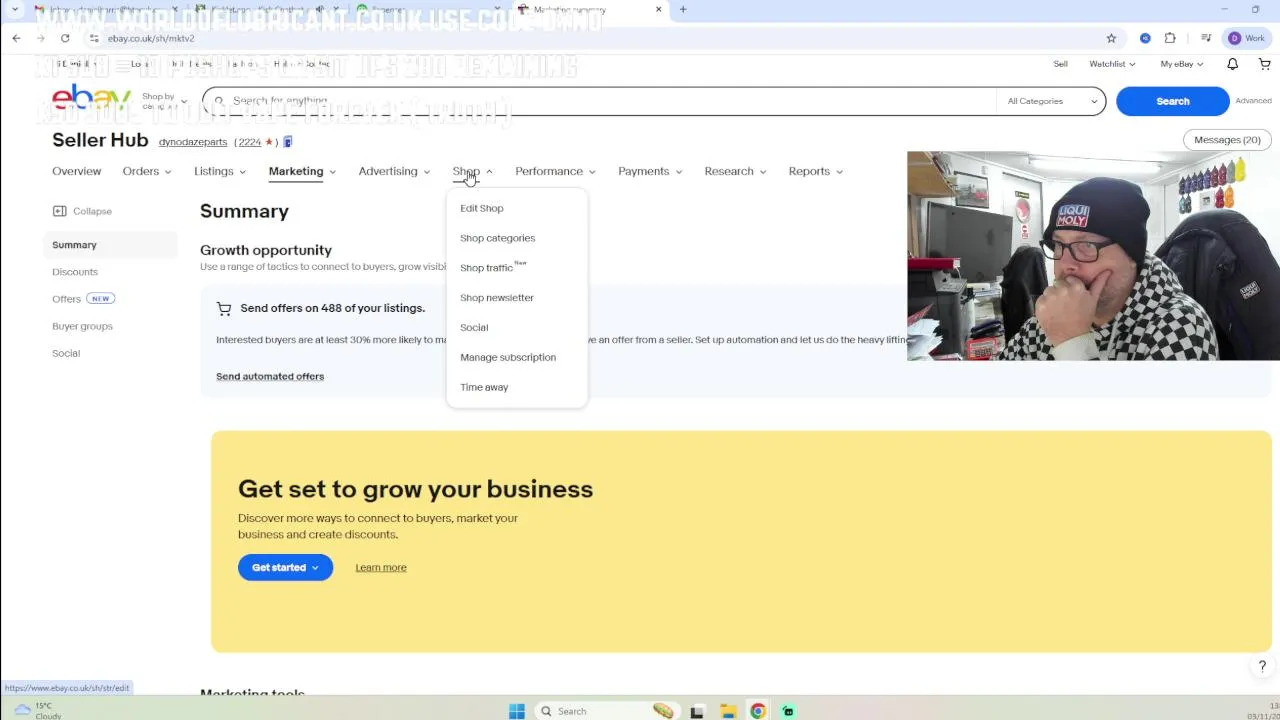Open notifications bell icon
Image resolution: width=1280 pixels, height=720 pixels.
point(1232,64)
